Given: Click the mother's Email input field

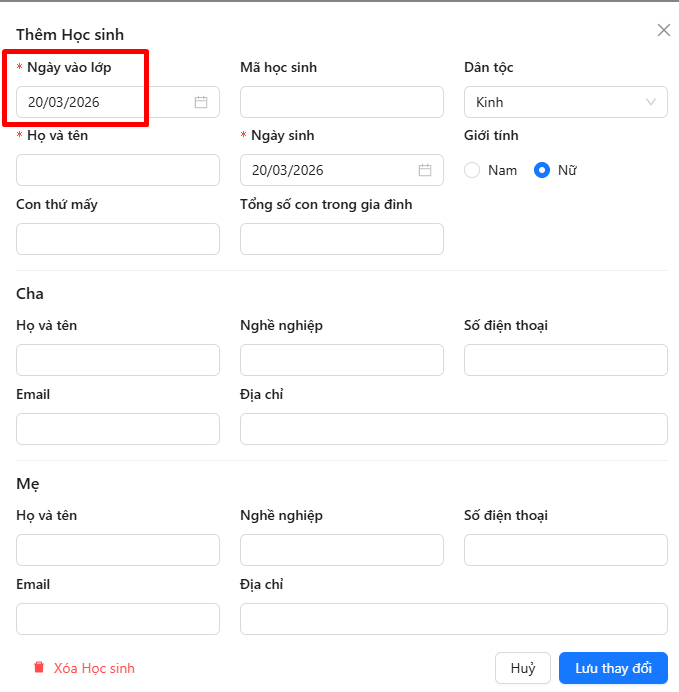Looking at the screenshot, I should pos(118,619).
